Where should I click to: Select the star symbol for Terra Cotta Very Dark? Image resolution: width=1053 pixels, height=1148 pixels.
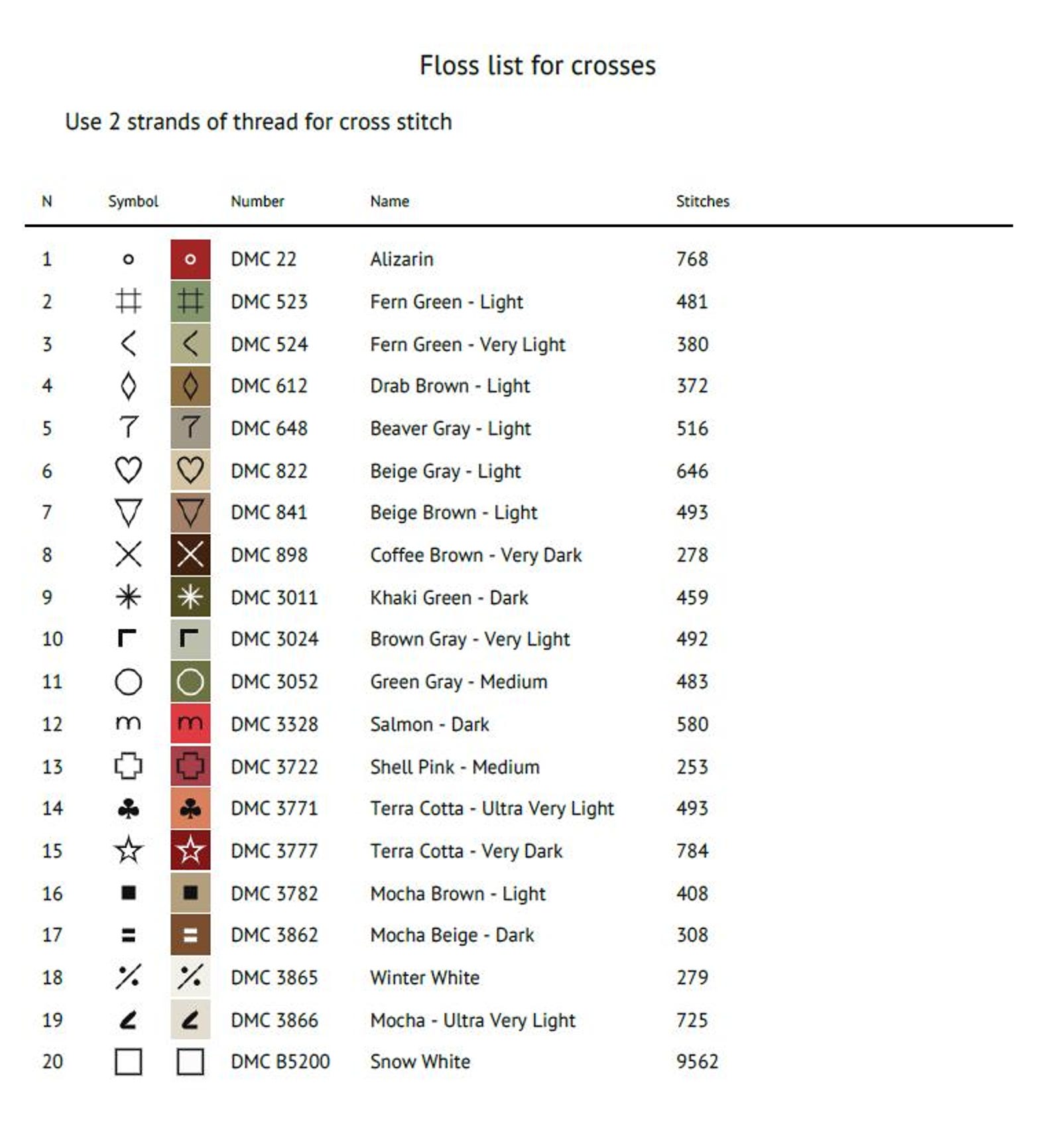(x=128, y=850)
